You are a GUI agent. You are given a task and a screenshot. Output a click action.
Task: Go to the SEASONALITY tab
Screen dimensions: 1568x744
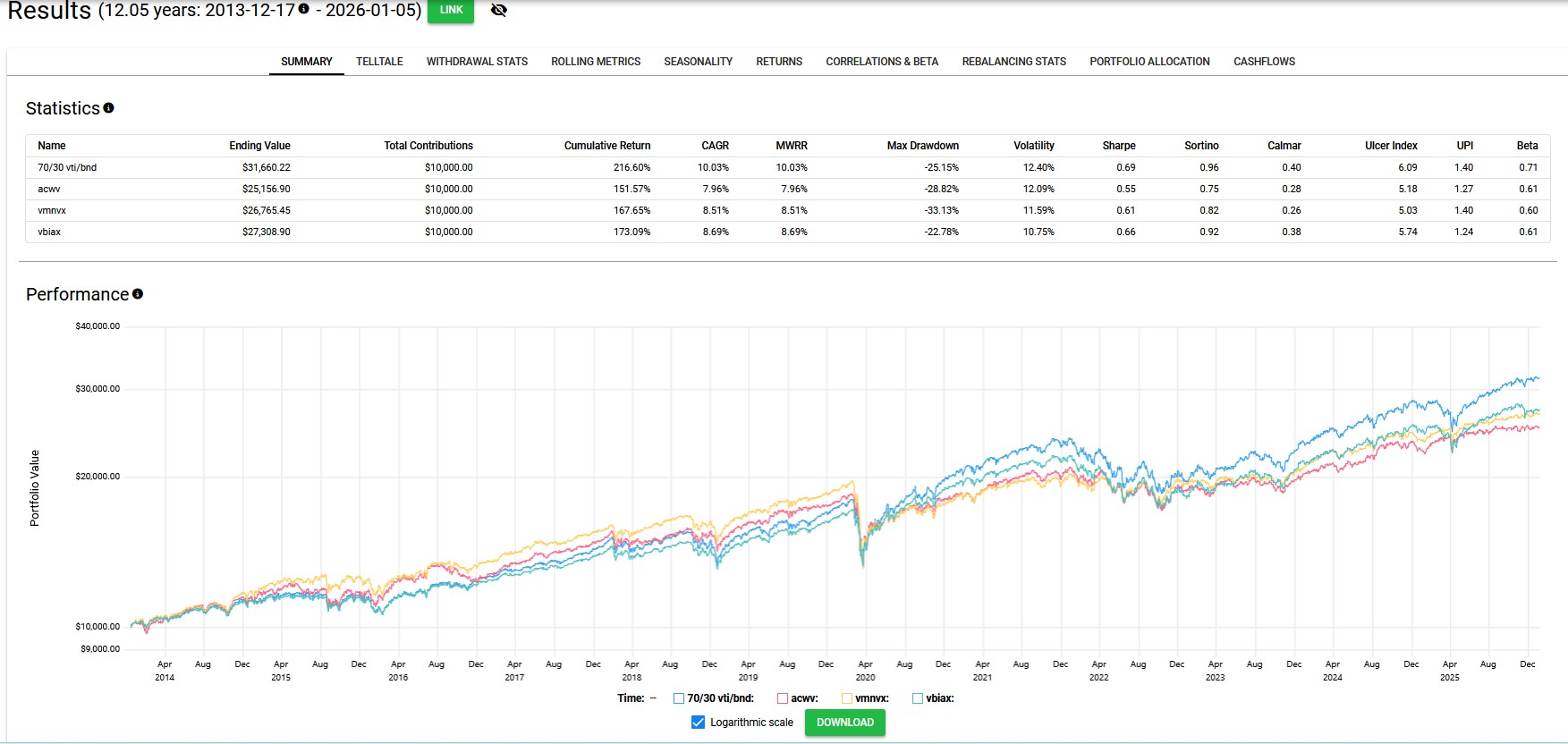[698, 62]
